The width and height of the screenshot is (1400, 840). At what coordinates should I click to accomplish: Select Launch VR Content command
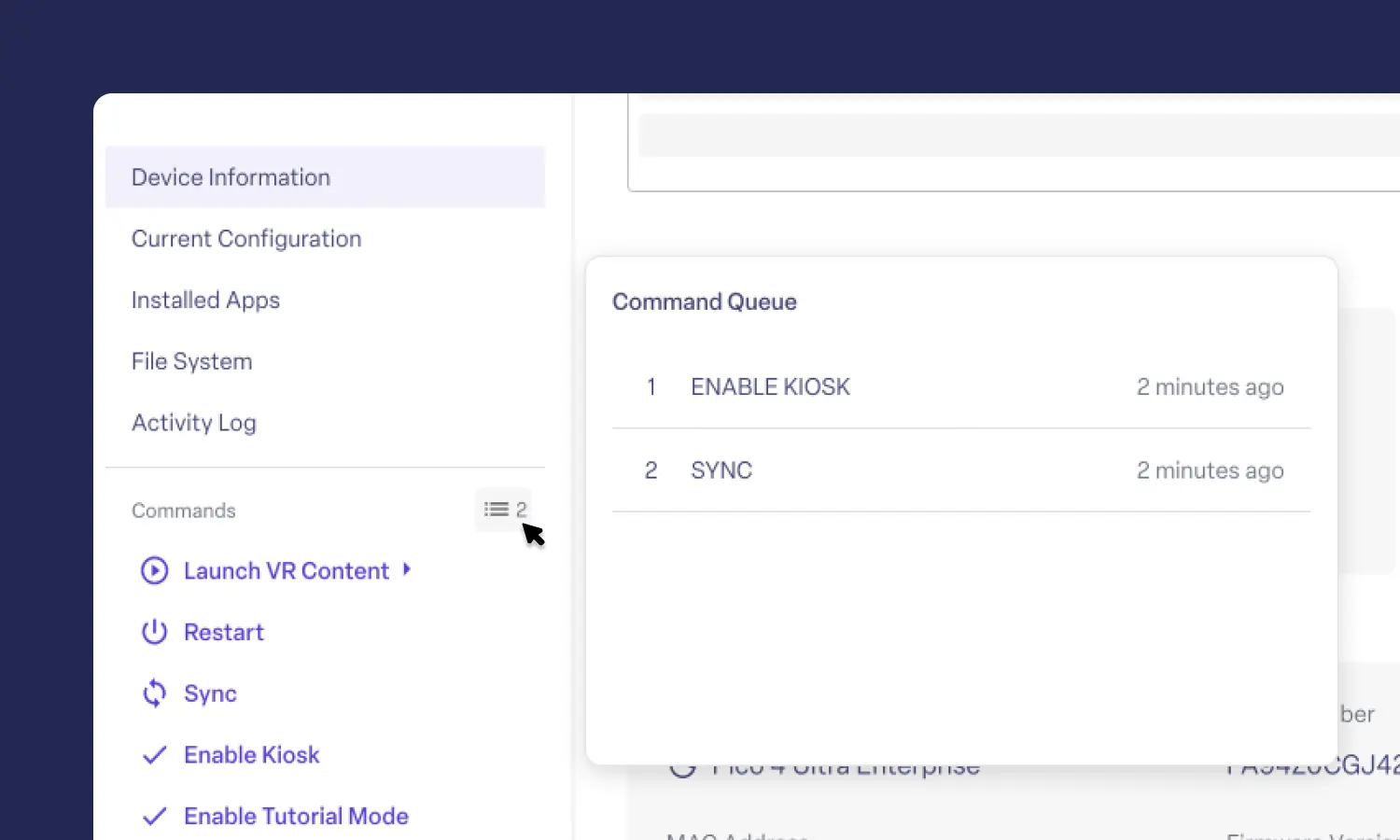click(x=286, y=571)
